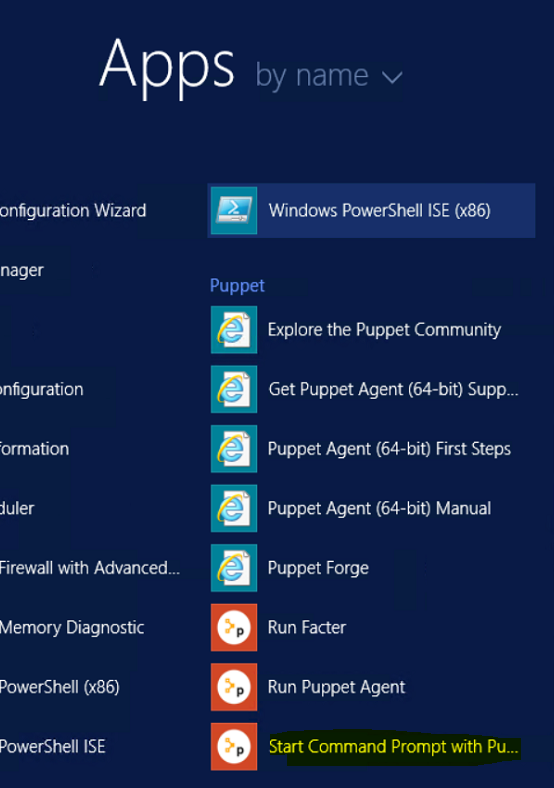Select the Puppet group heading

pos(237,286)
